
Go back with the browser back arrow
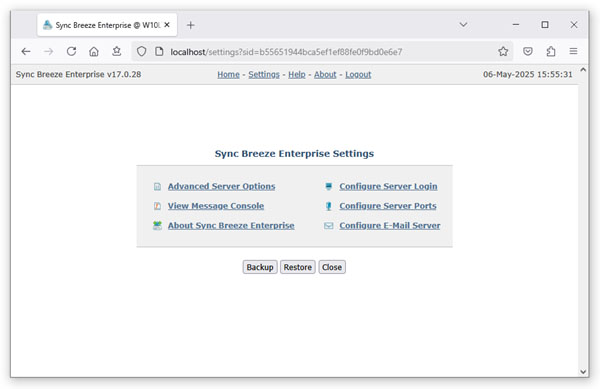click(x=26, y=51)
